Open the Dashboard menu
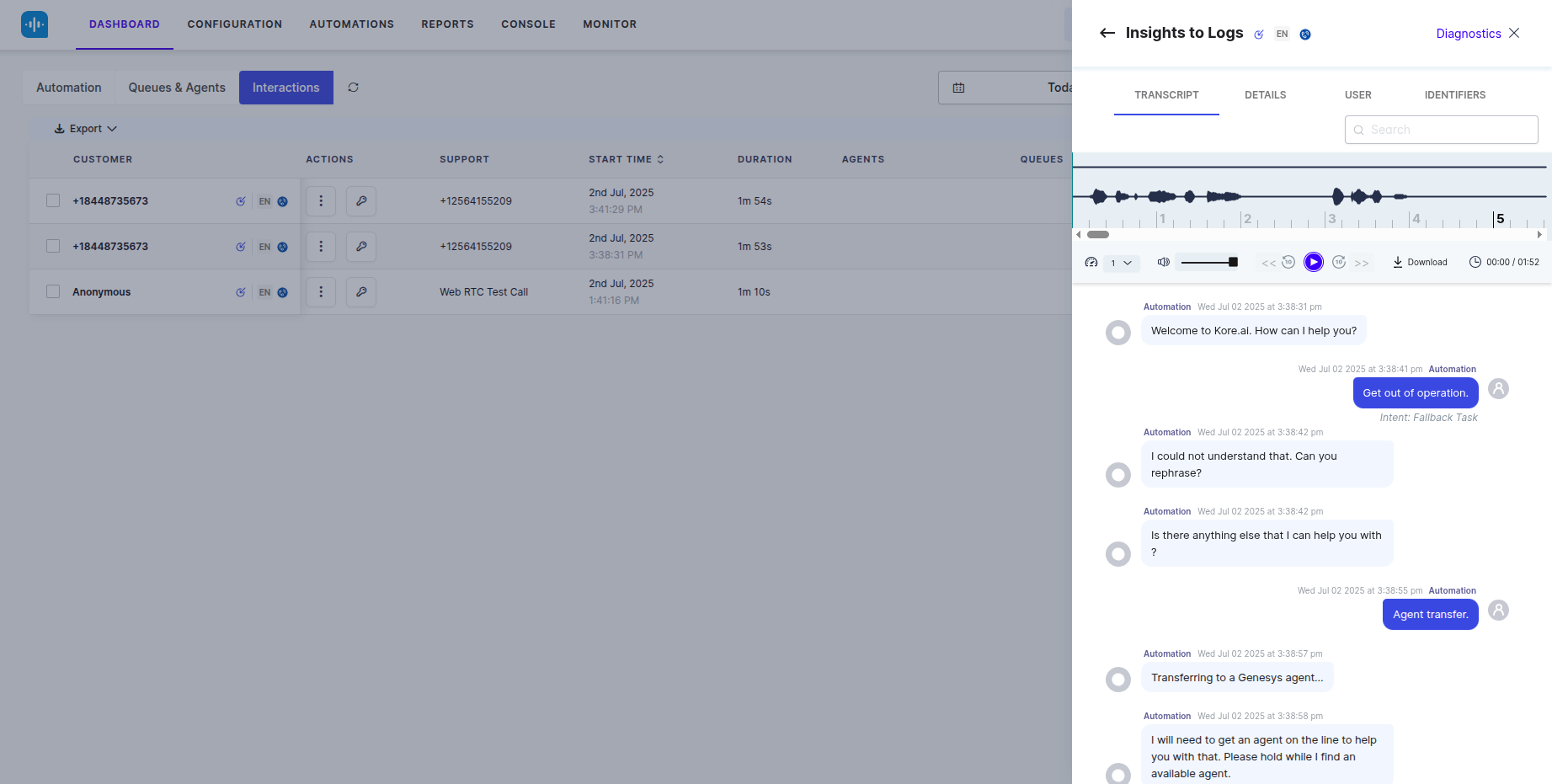The width and height of the screenshot is (1552, 784). 125,24
